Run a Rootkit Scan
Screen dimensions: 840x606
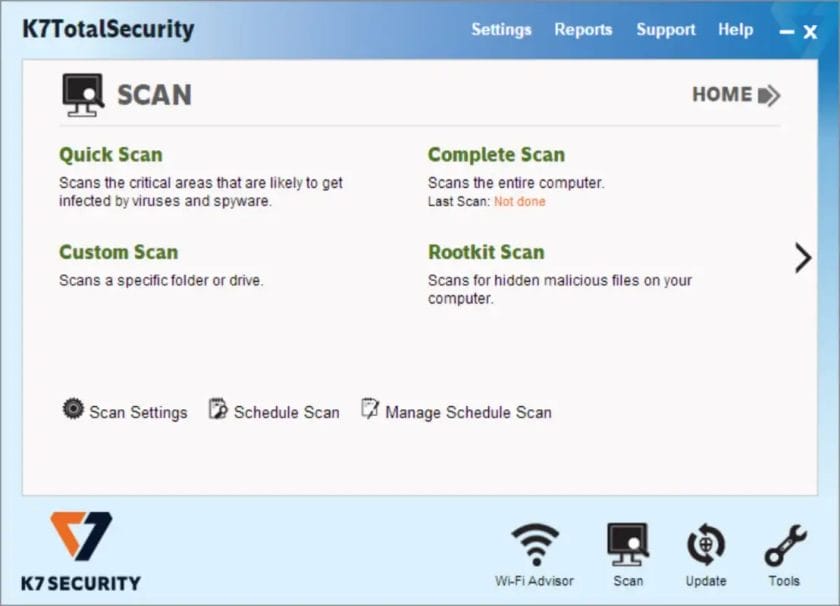point(486,252)
